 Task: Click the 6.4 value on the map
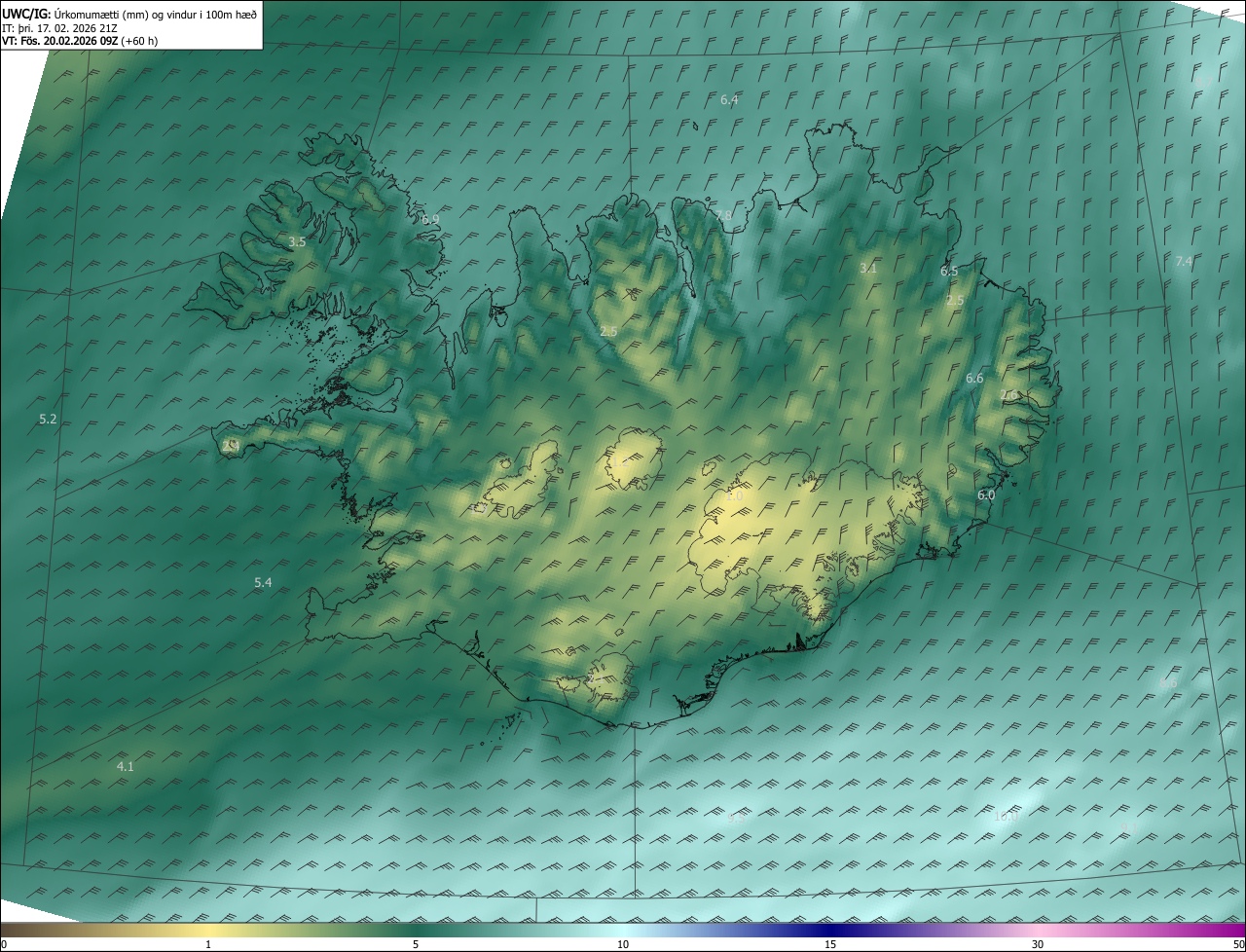point(729,100)
